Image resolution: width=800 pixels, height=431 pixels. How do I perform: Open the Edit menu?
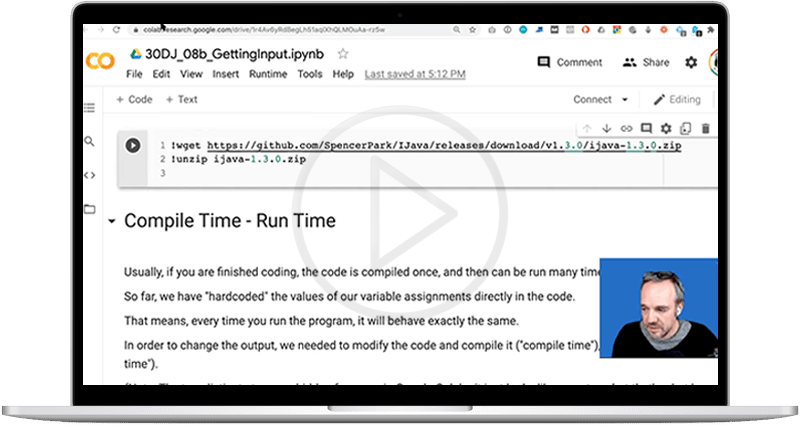161,74
